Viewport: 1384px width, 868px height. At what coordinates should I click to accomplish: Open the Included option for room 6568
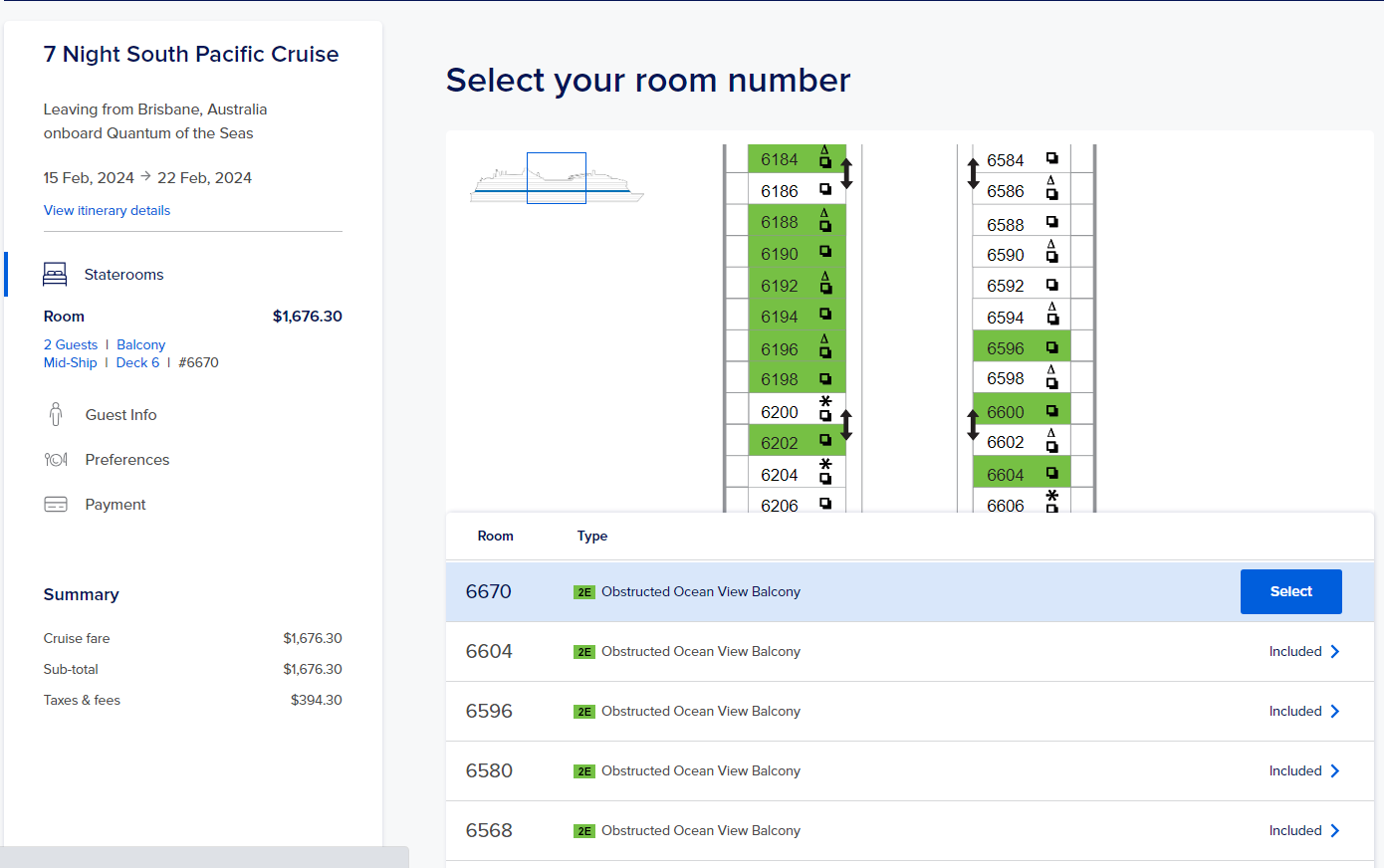(1304, 830)
